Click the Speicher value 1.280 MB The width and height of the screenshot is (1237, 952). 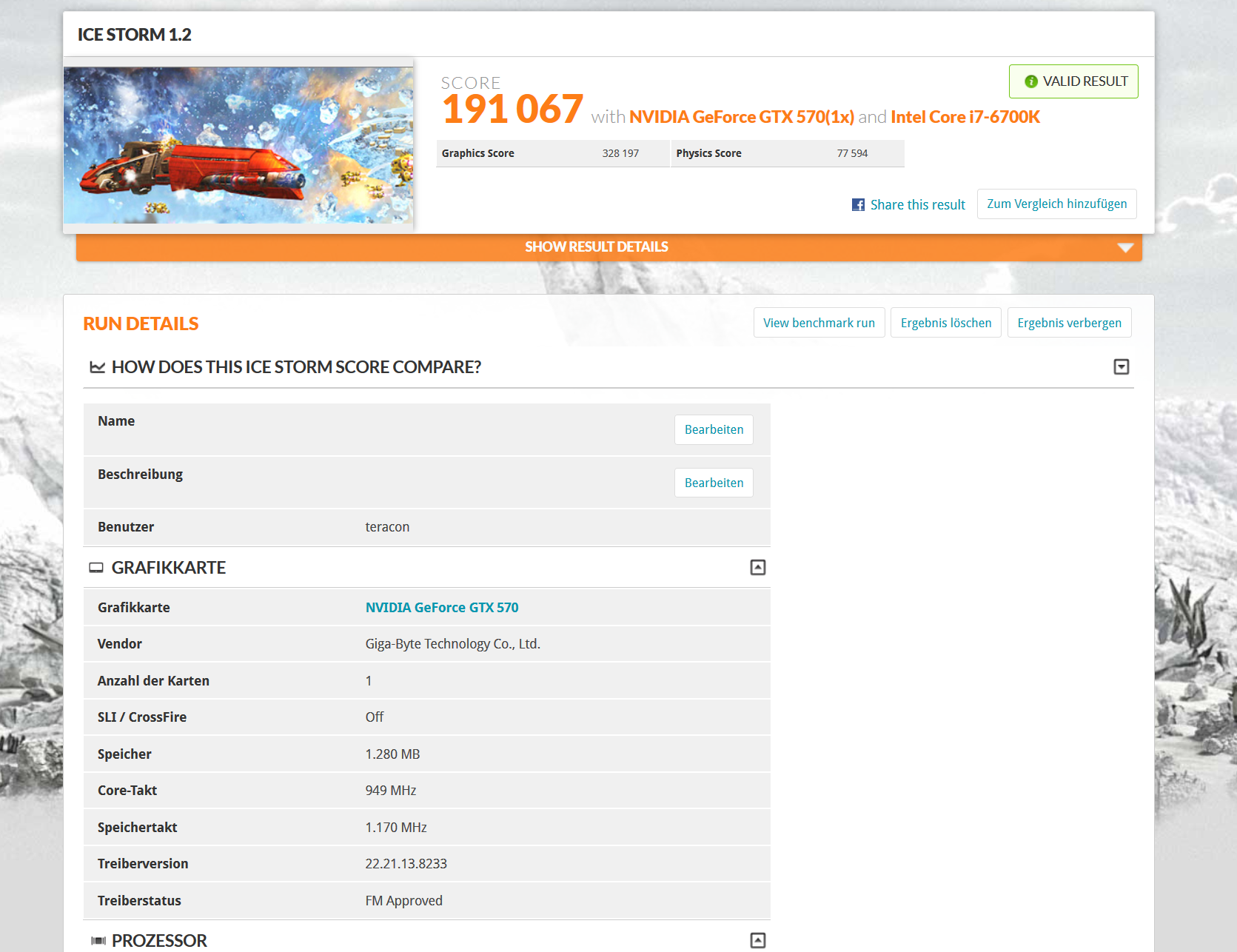[x=392, y=754]
